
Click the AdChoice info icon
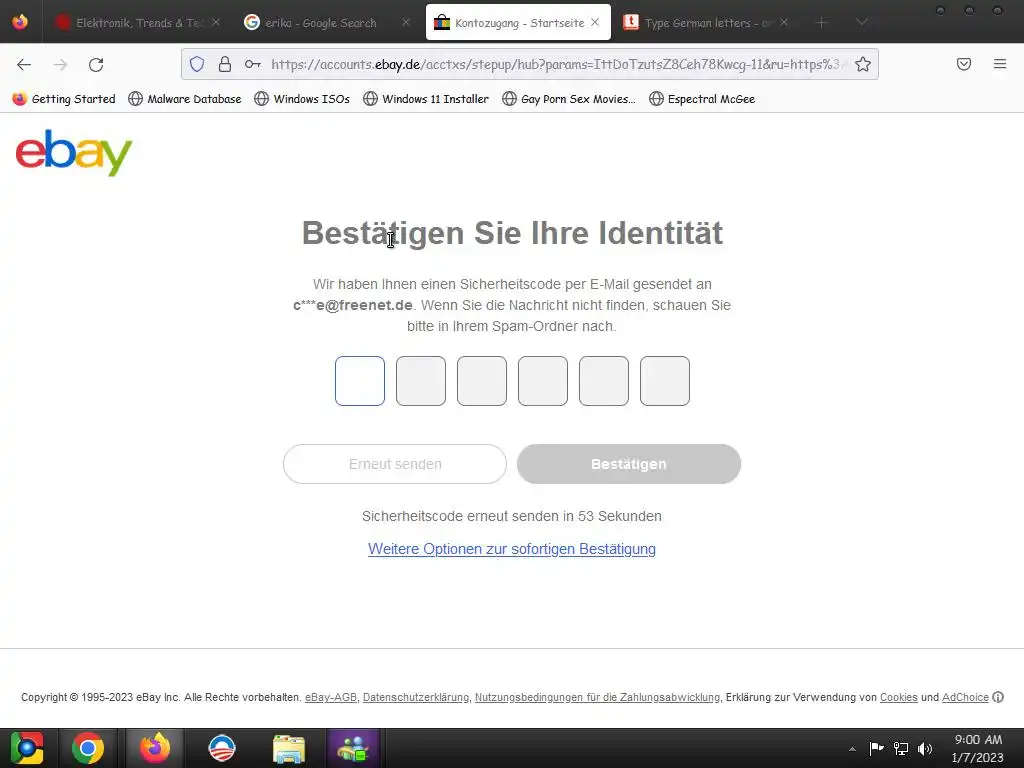998,697
